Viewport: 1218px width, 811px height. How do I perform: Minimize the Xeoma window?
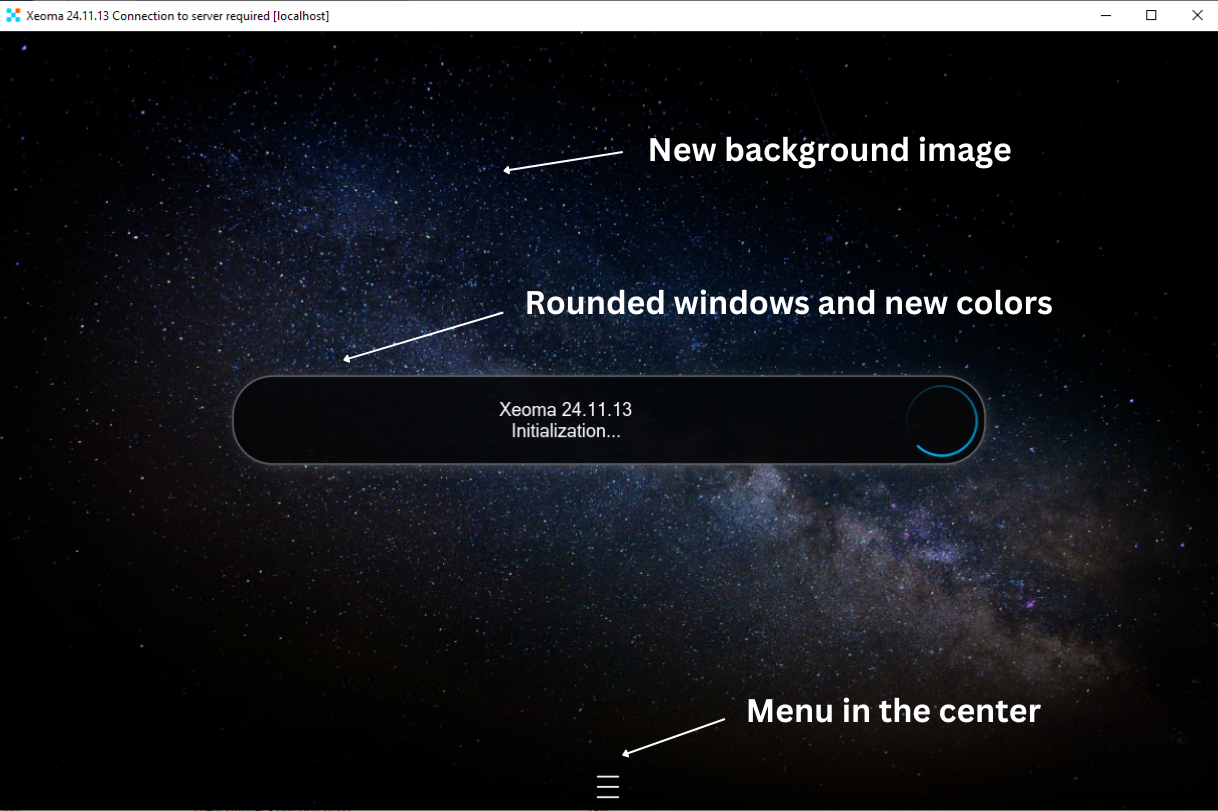[x=1106, y=15]
